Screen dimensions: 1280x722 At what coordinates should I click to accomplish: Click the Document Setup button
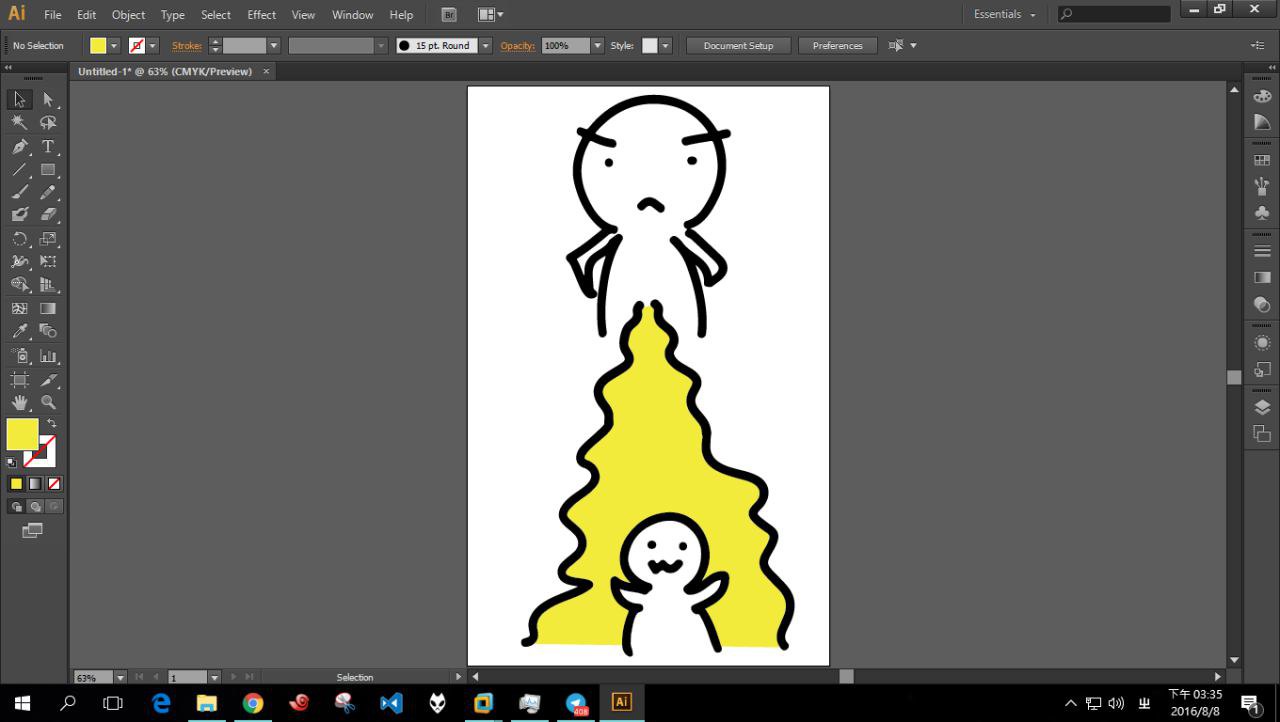click(738, 46)
